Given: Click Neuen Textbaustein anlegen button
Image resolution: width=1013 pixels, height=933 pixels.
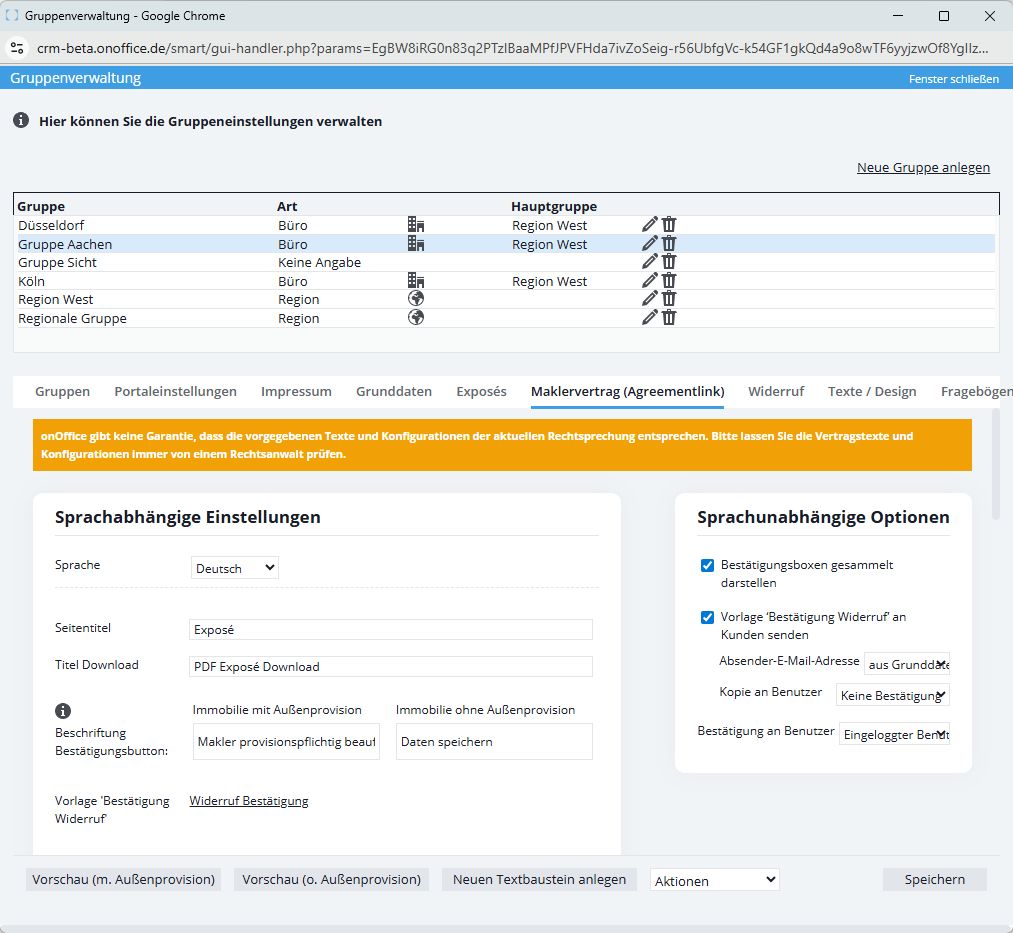Looking at the screenshot, I should pyautogui.click(x=539, y=879).
